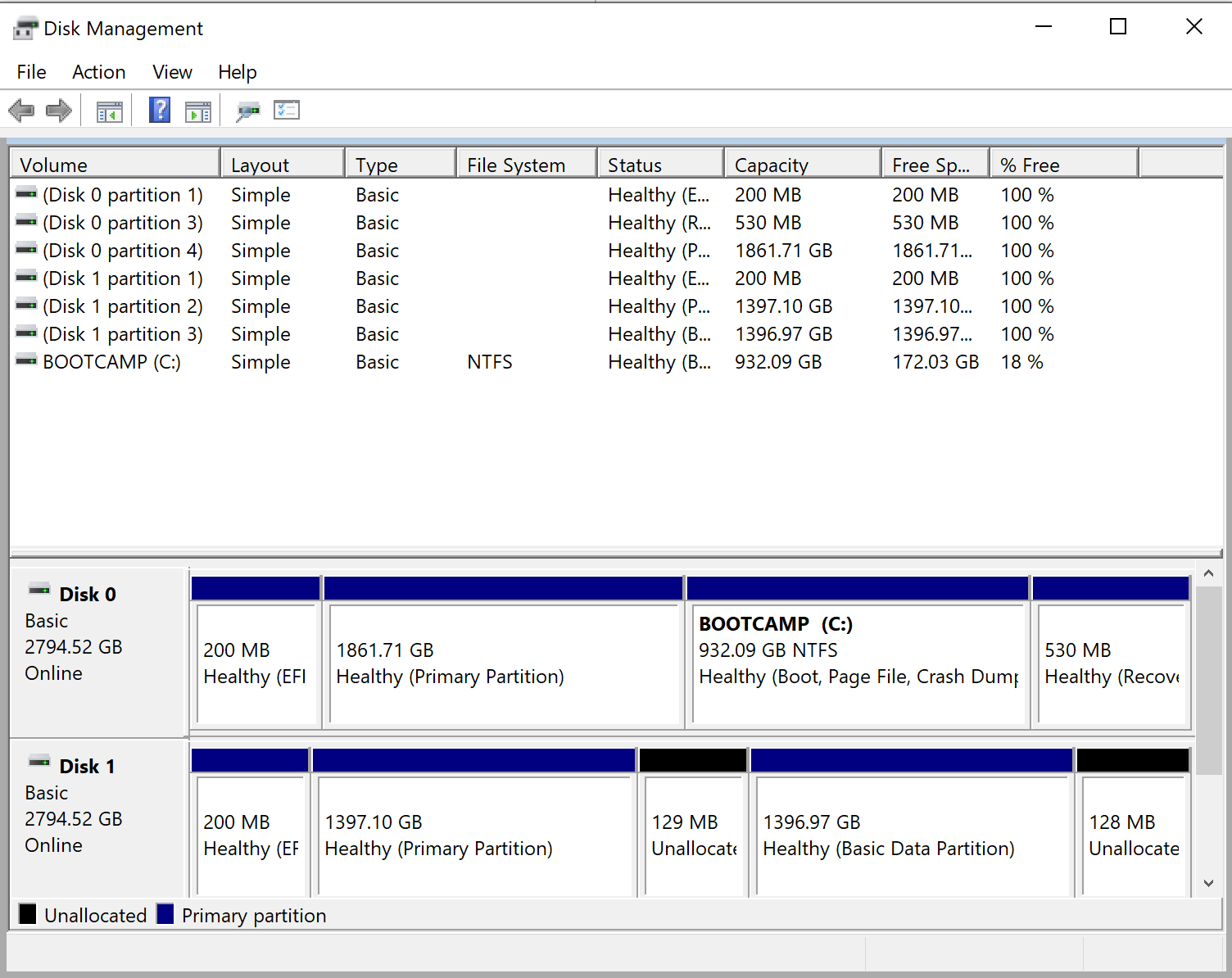Click the checklist settings toolbar icon

pos(287,110)
